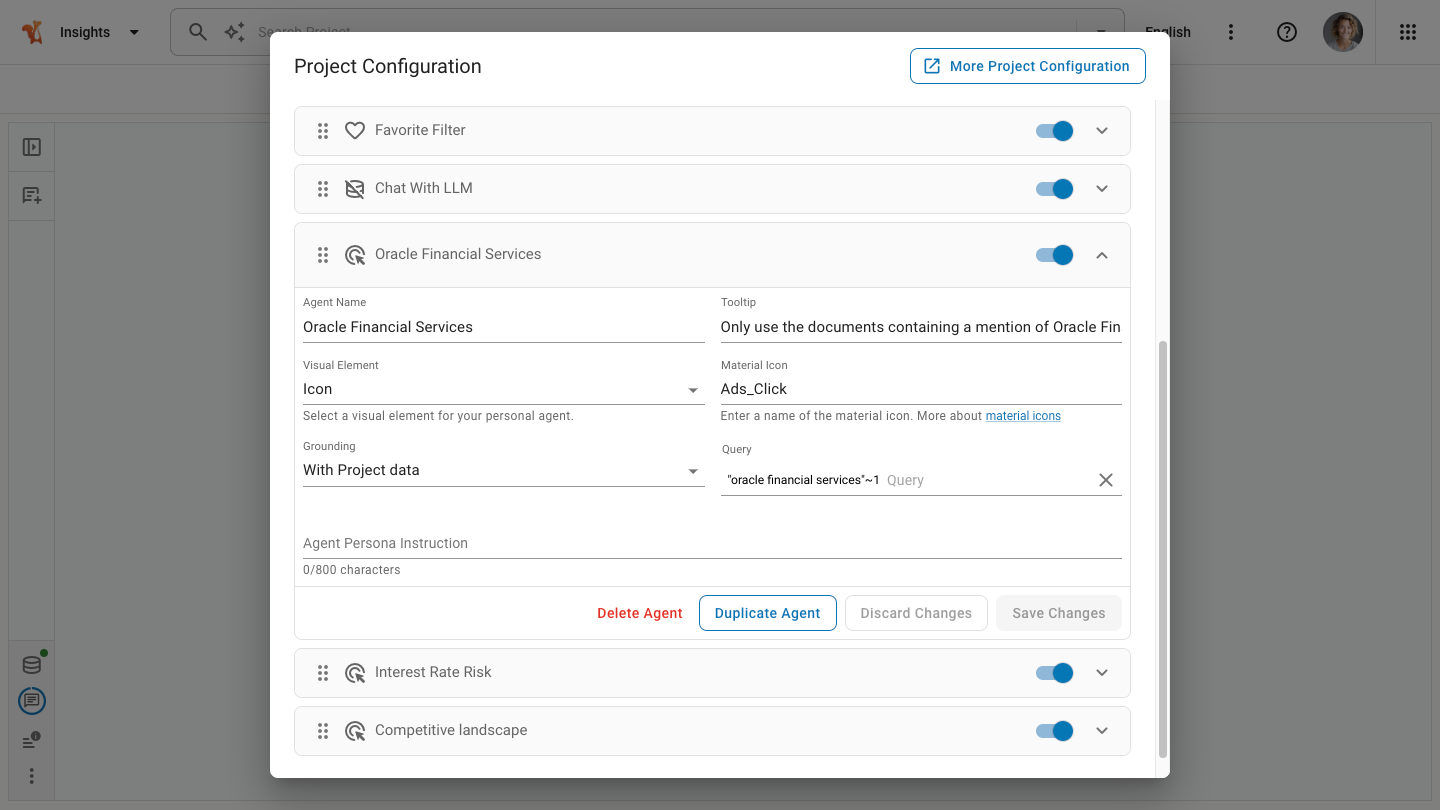Click the Chat With LLM icon
This screenshot has width=1440, height=810.
[355, 189]
